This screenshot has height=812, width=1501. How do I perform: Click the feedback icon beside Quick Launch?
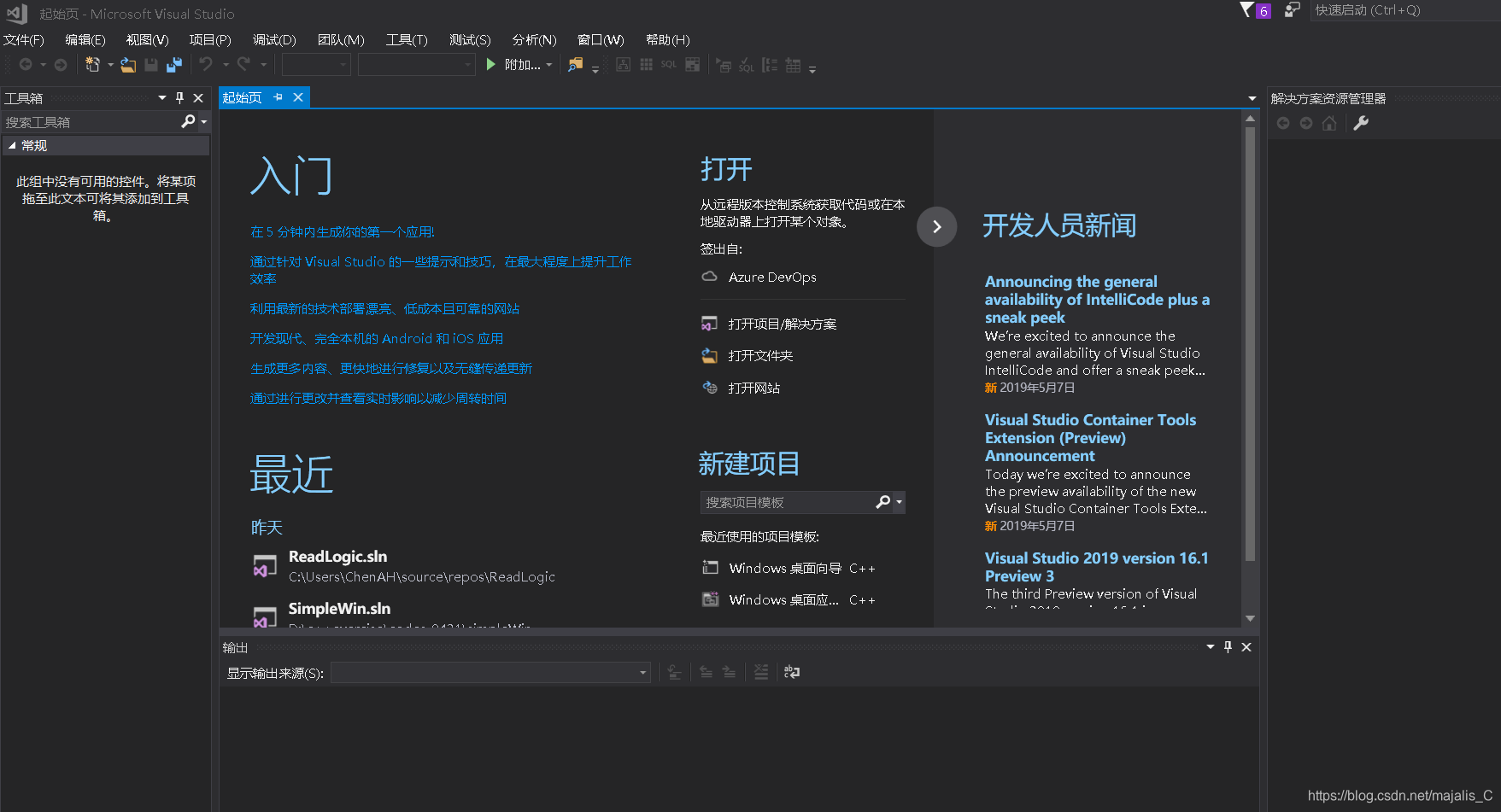click(x=1293, y=10)
